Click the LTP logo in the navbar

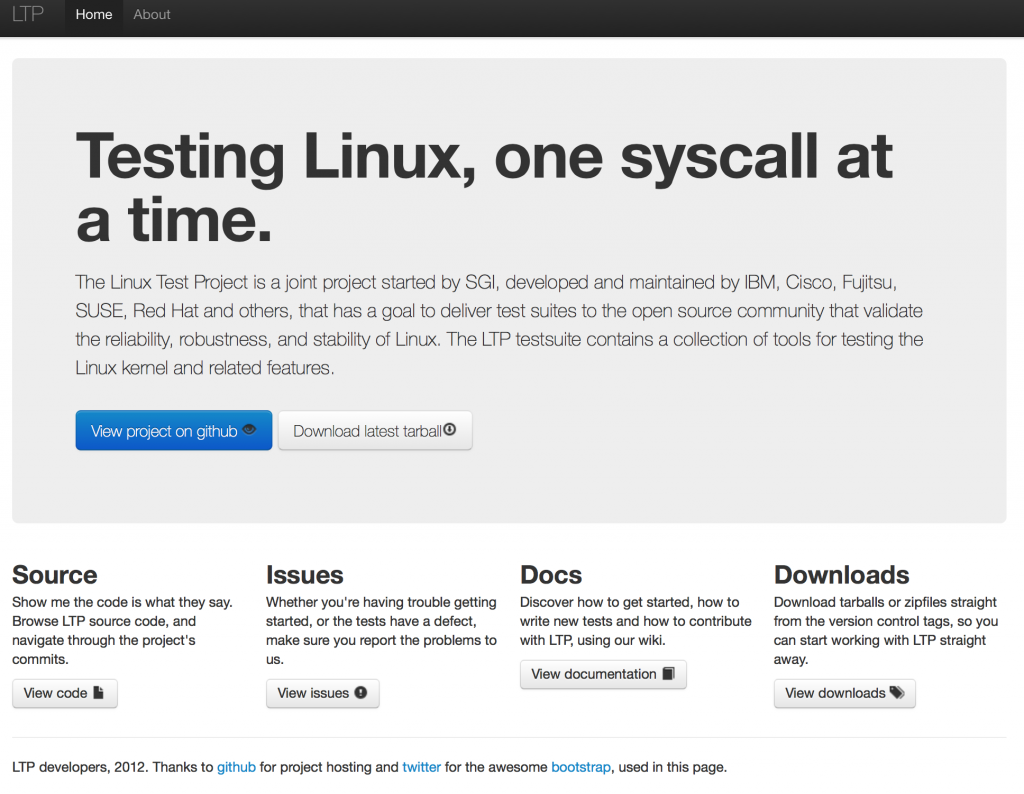coord(29,14)
